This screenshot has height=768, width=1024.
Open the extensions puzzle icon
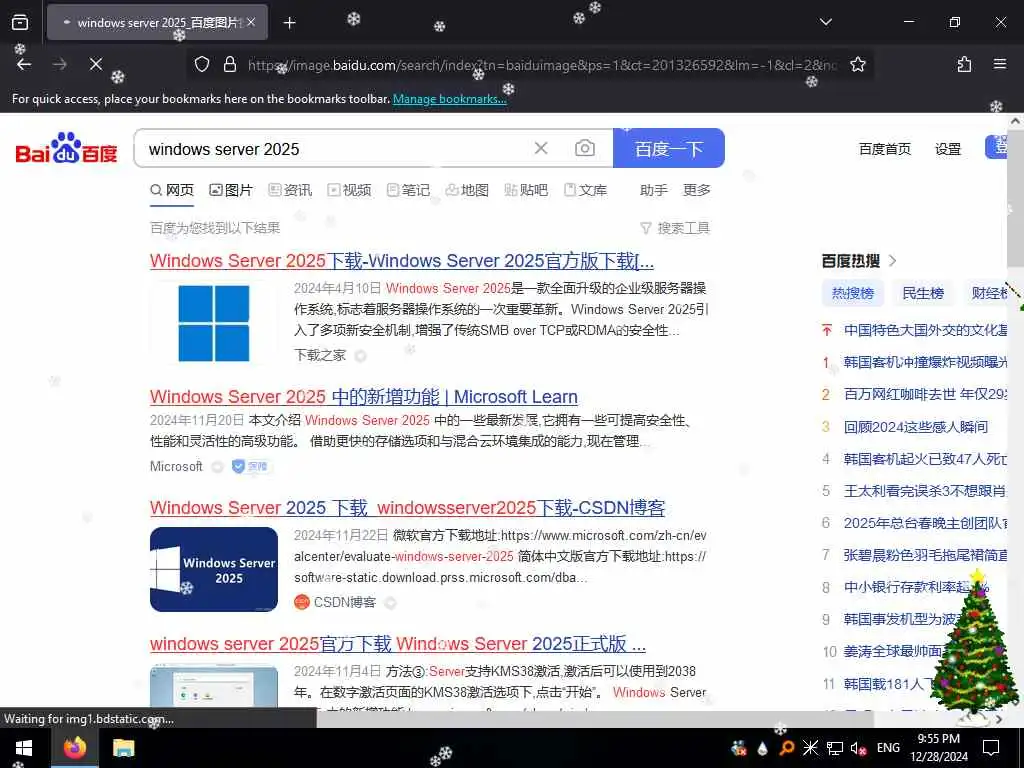pyautogui.click(x=964, y=64)
